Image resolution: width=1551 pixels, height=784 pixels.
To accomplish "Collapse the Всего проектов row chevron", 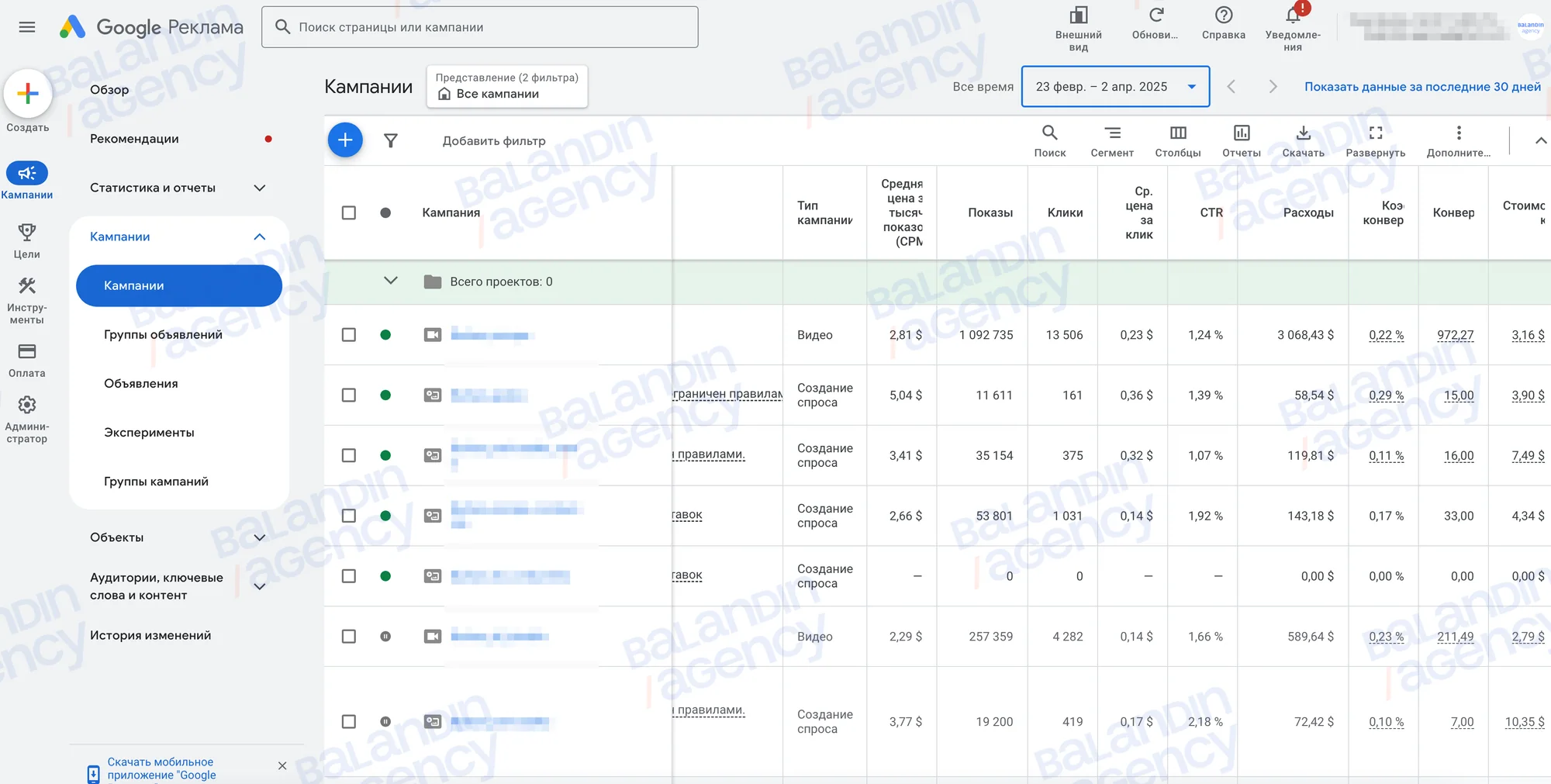I will click(391, 281).
